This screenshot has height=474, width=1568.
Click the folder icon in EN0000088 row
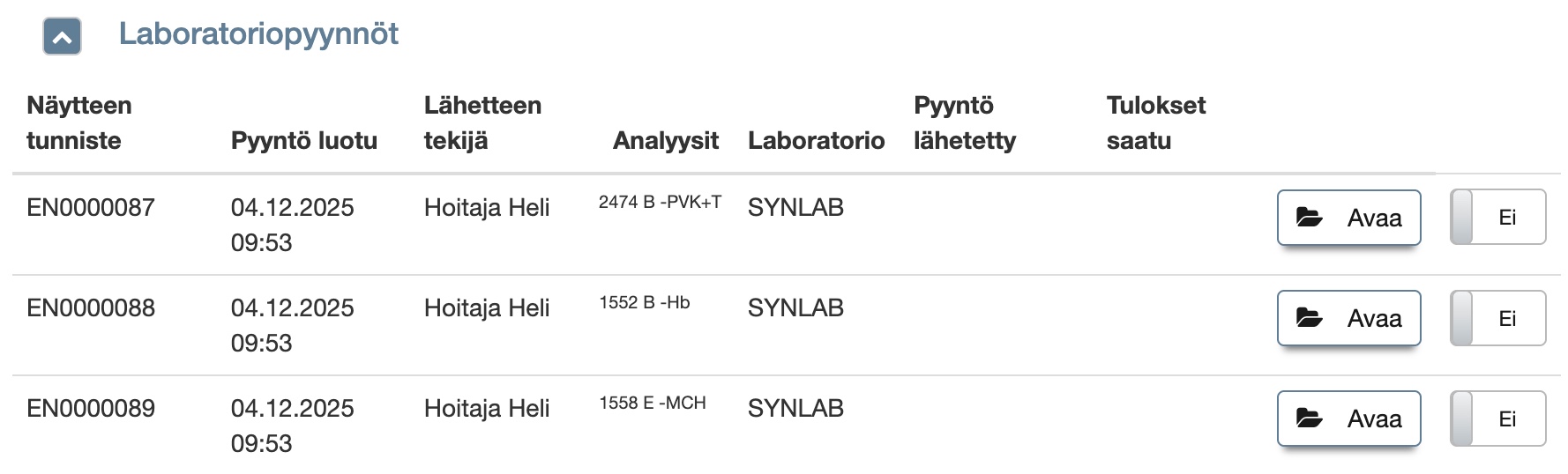[1310, 318]
